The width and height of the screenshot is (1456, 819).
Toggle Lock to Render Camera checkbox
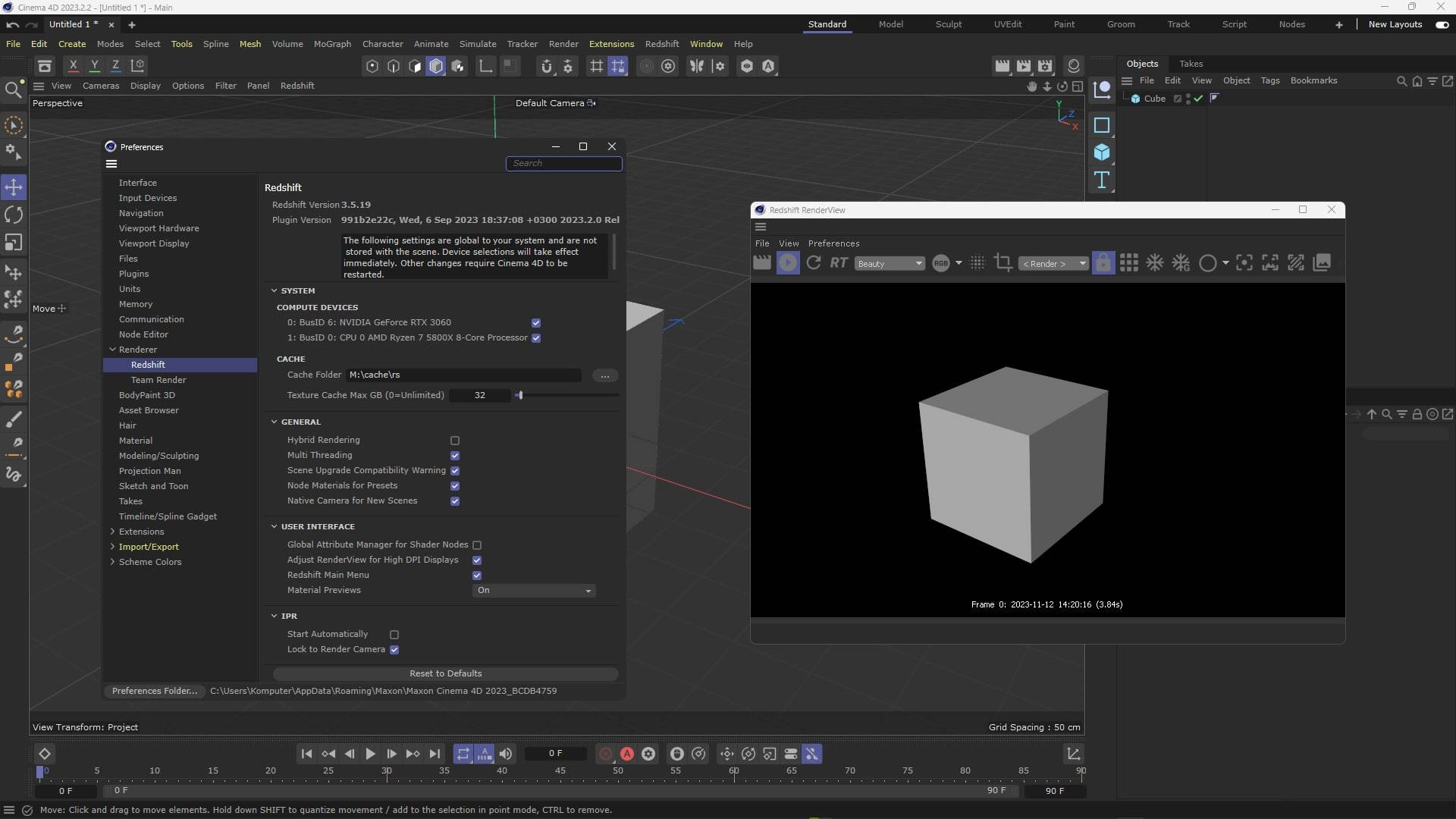click(x=394, y=650)
